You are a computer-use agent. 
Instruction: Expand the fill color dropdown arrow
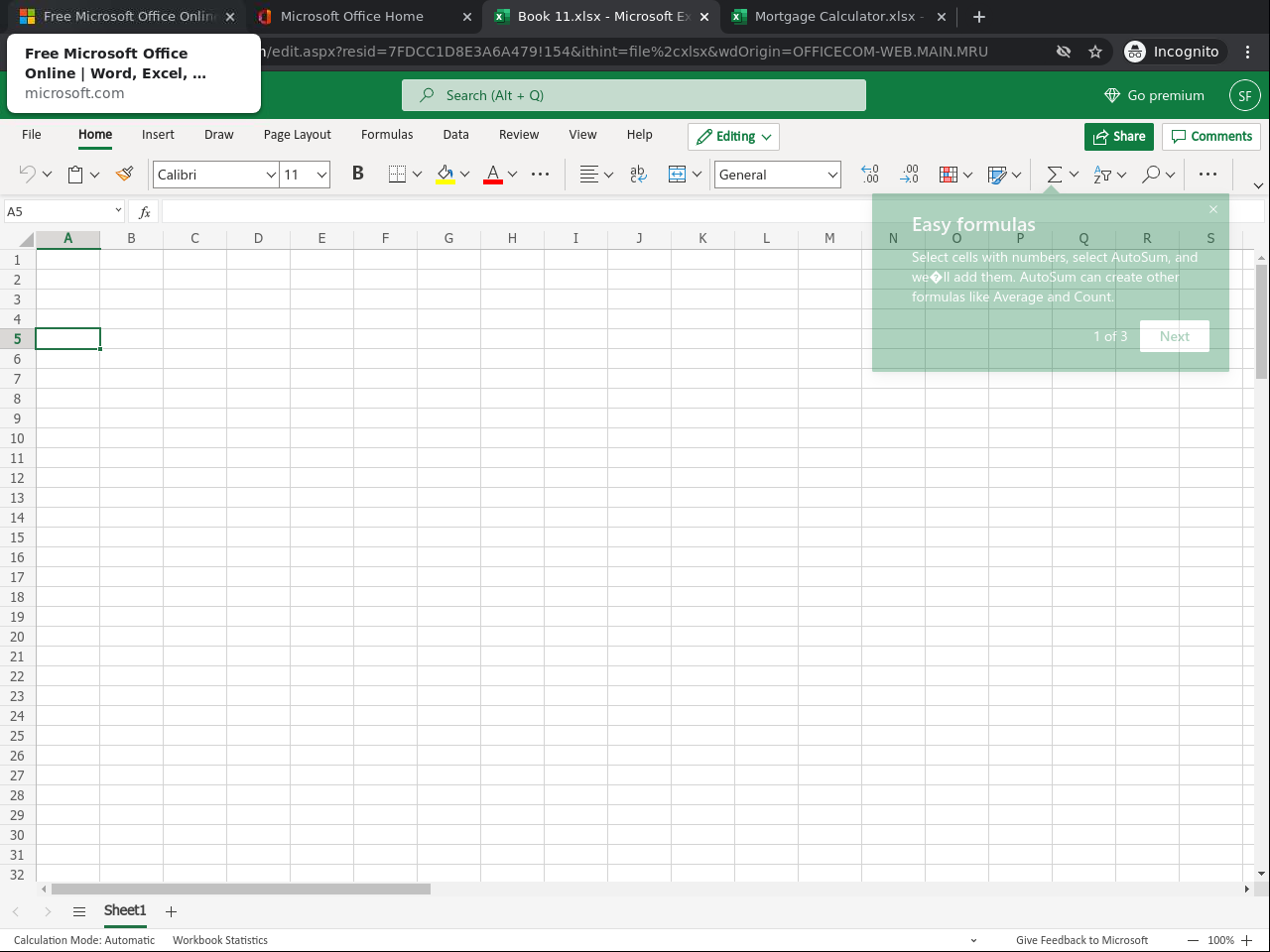(x=464, y=175)
